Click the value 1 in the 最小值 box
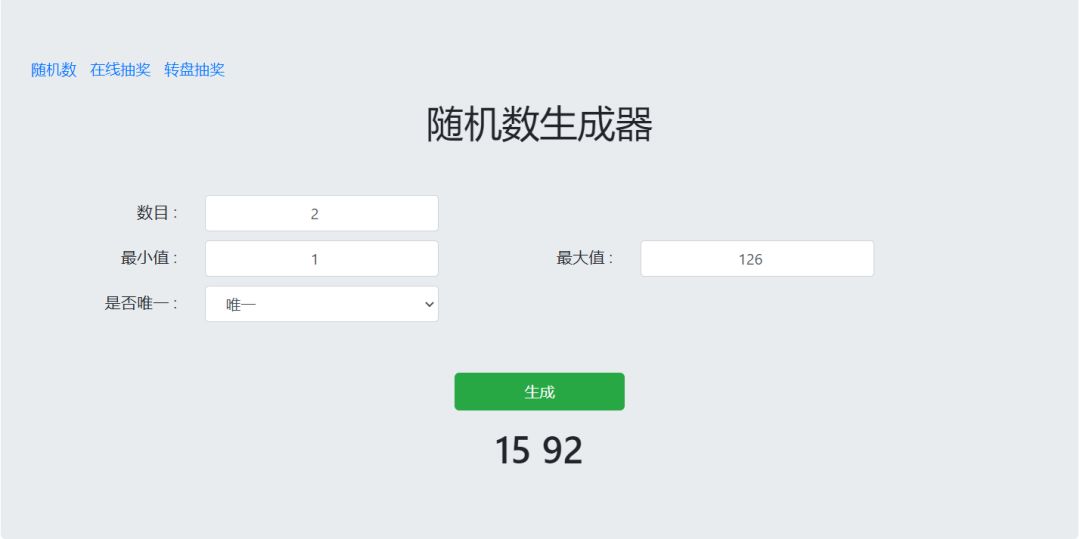The height and width of the screenshot is (539, 1080). tap(315, 259)
